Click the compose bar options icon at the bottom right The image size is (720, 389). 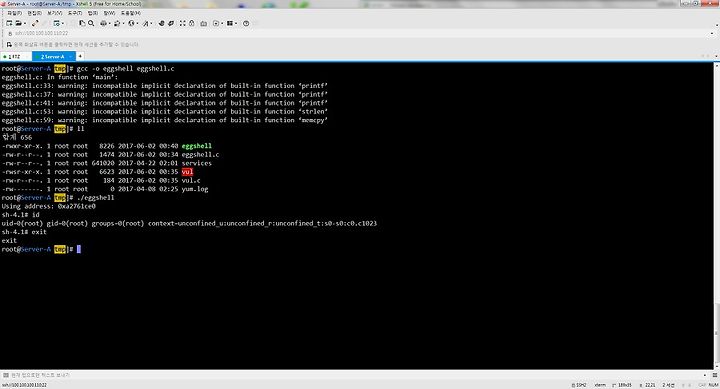coord(715,375)
